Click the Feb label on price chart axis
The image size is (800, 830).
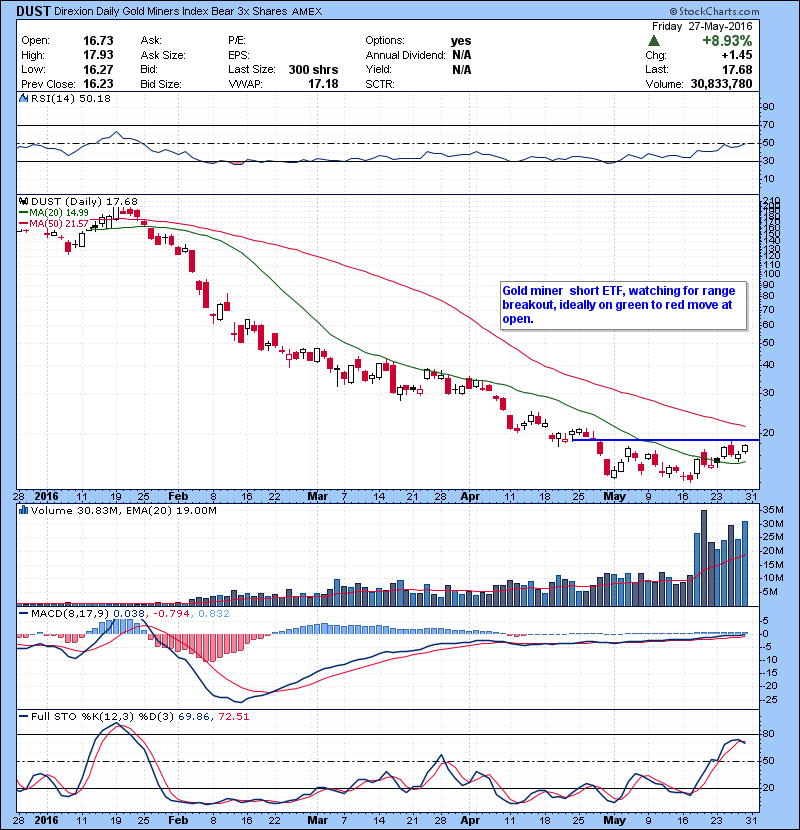tap(178, 496)
